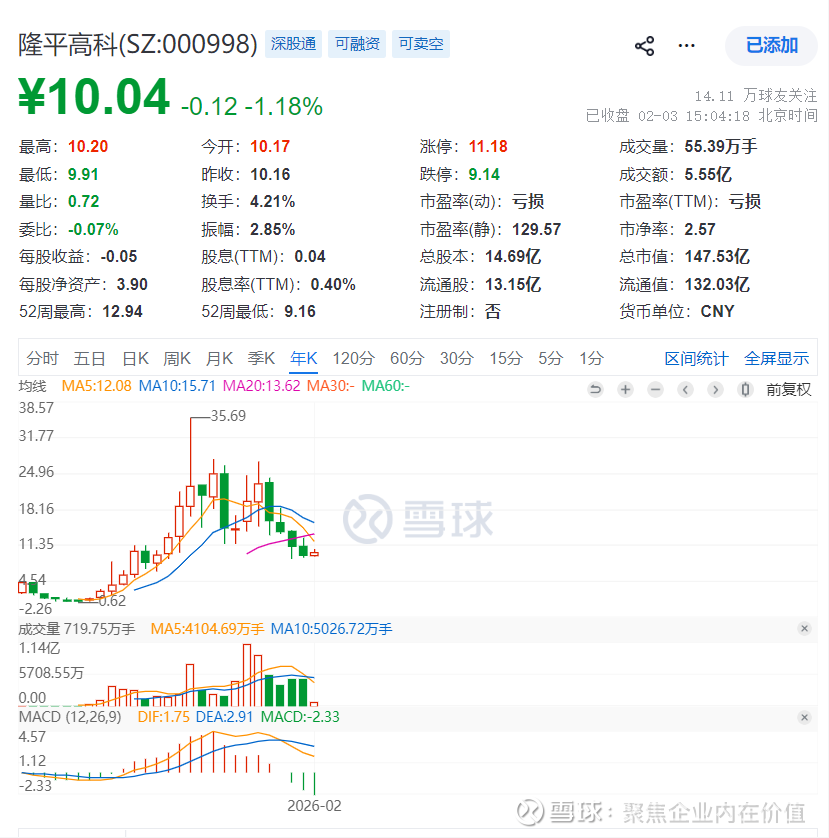Open the 月K chart tab
The image size is (829, 838).
coord(219,358)
